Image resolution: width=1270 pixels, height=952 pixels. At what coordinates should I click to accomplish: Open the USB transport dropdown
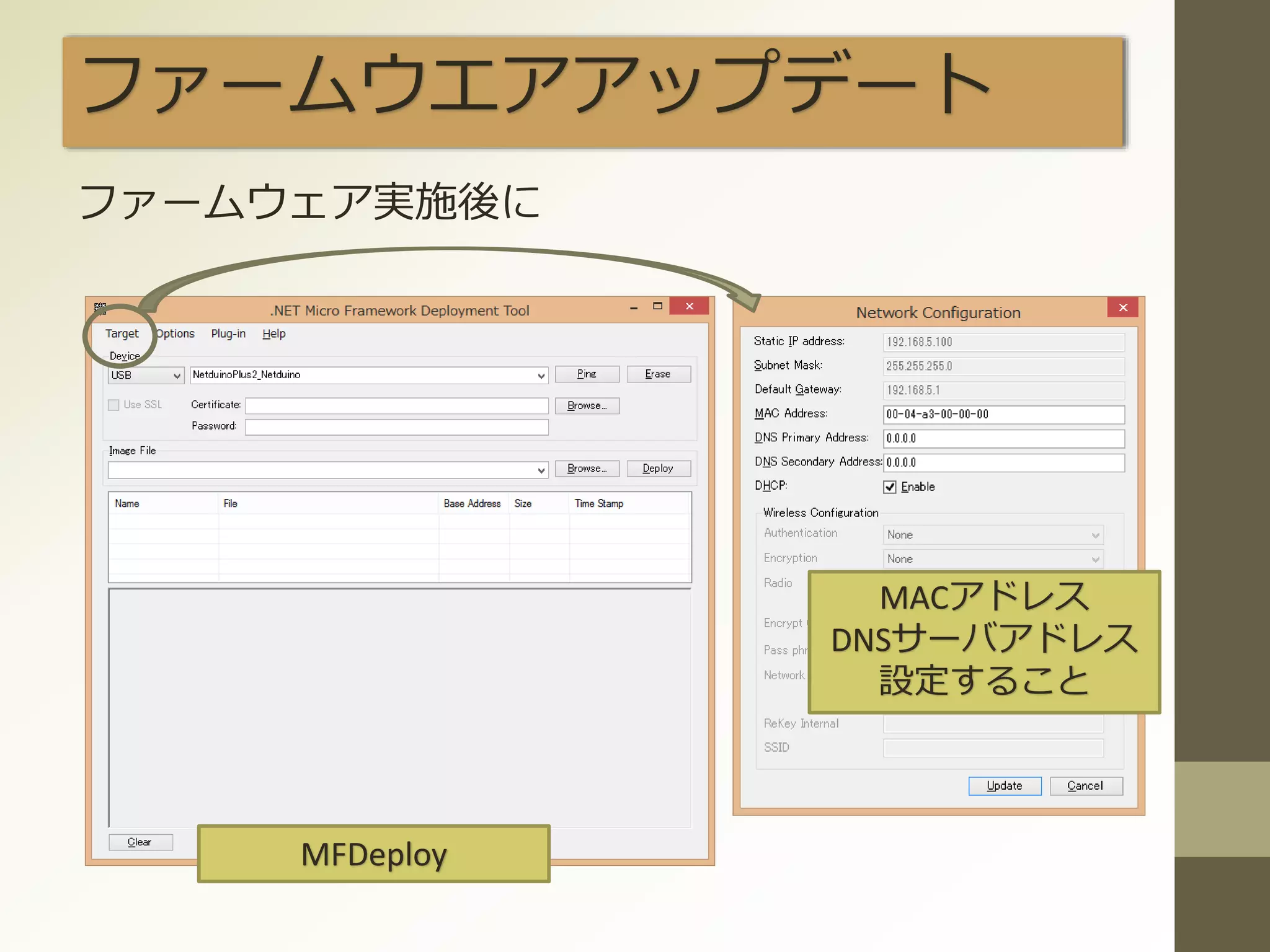coord(146,375)
